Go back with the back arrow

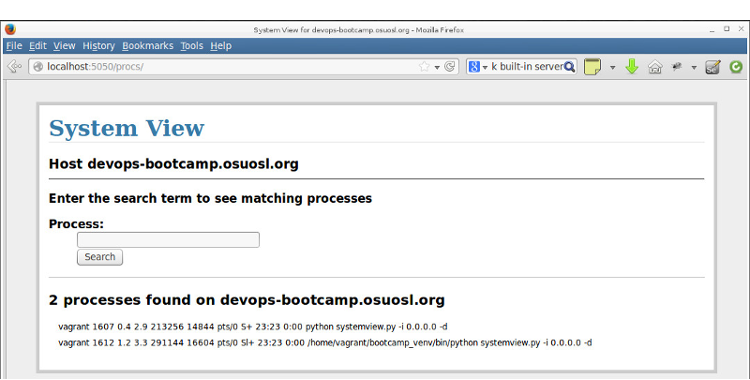14,67
